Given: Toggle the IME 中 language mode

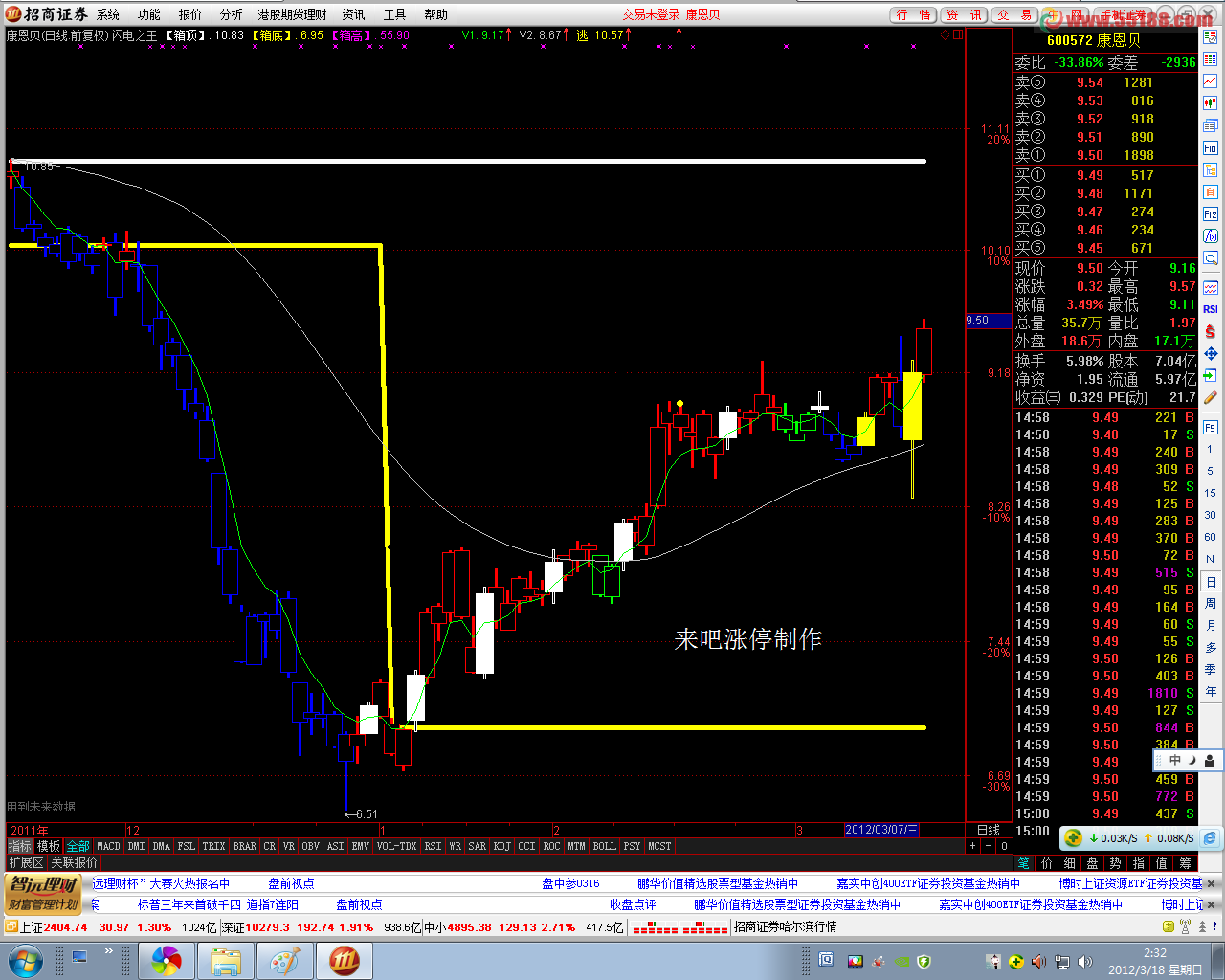Looking at the screenshot, I should pos(1175,761).
